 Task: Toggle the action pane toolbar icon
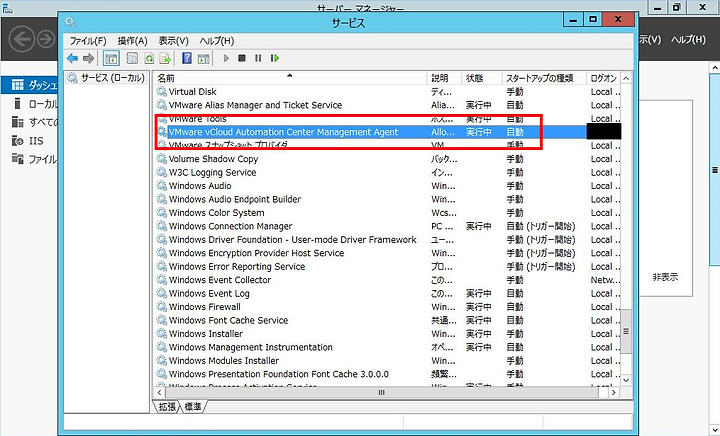203,58
